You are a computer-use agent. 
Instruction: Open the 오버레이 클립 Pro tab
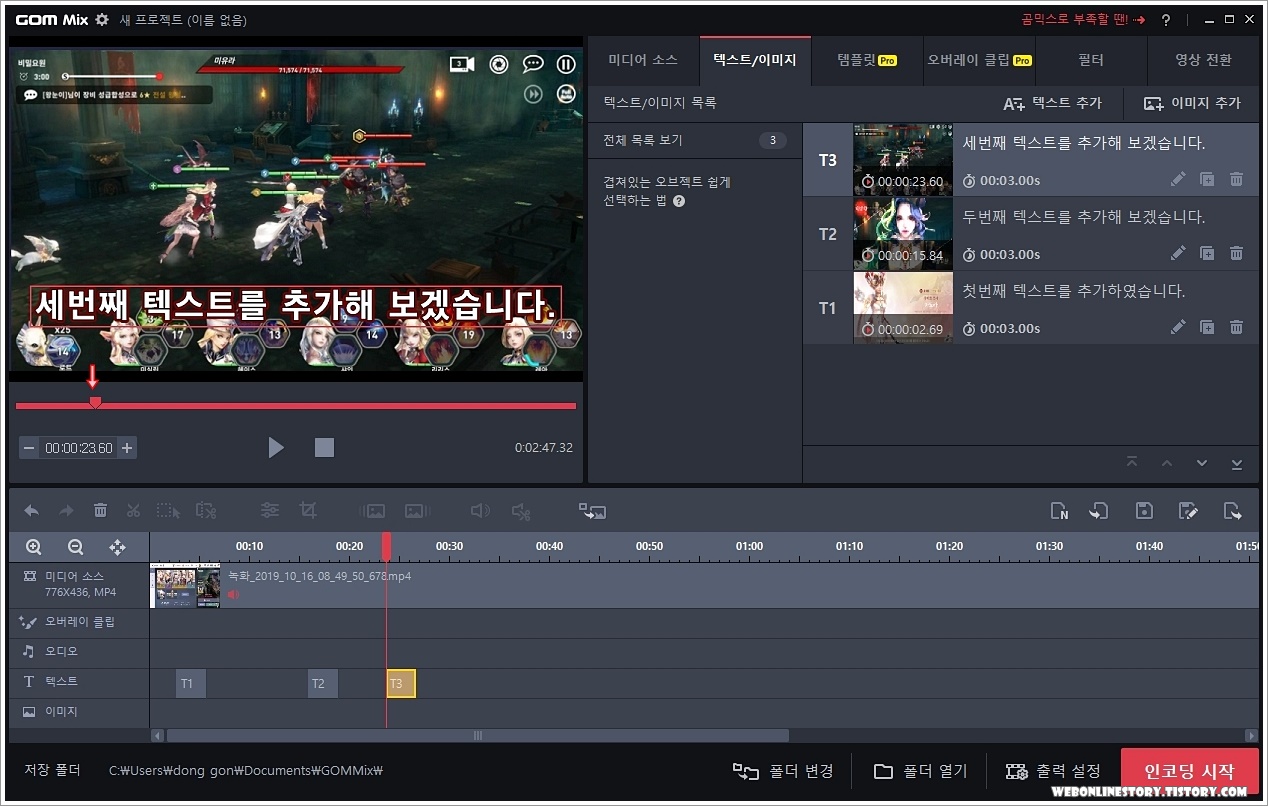click(x=979, y=60)
